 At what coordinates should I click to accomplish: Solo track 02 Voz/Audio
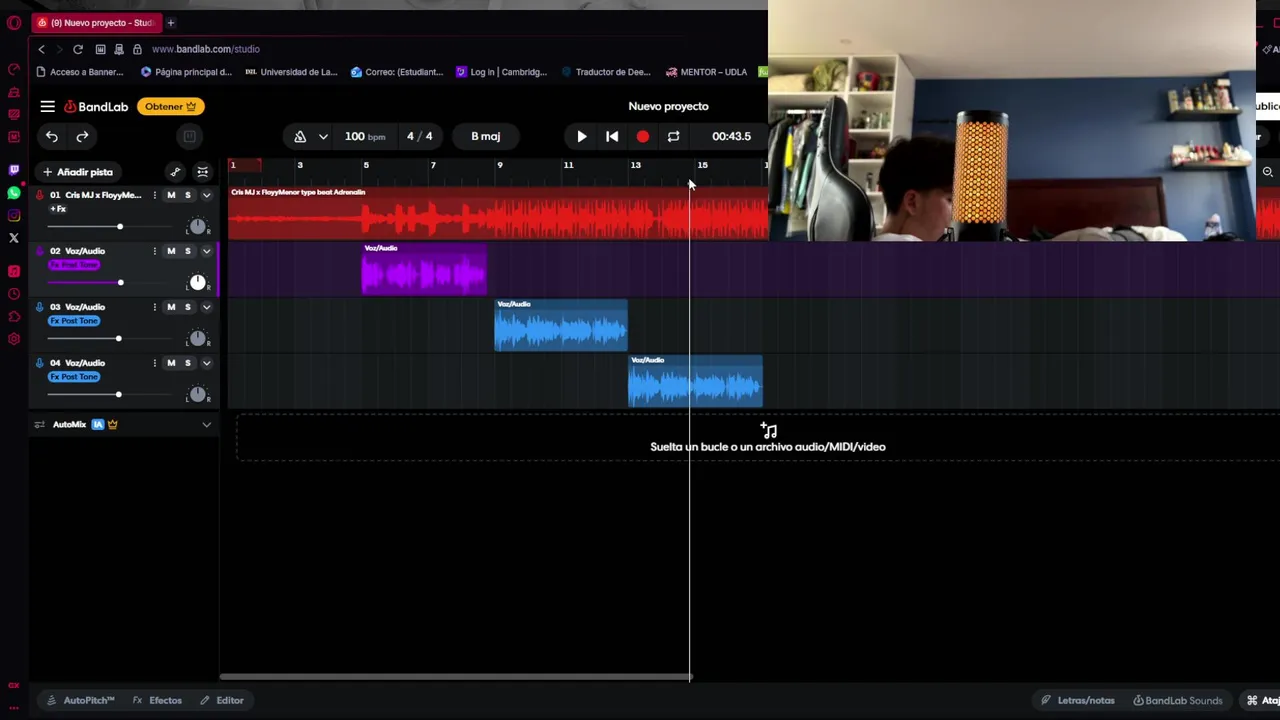(187, 251)
